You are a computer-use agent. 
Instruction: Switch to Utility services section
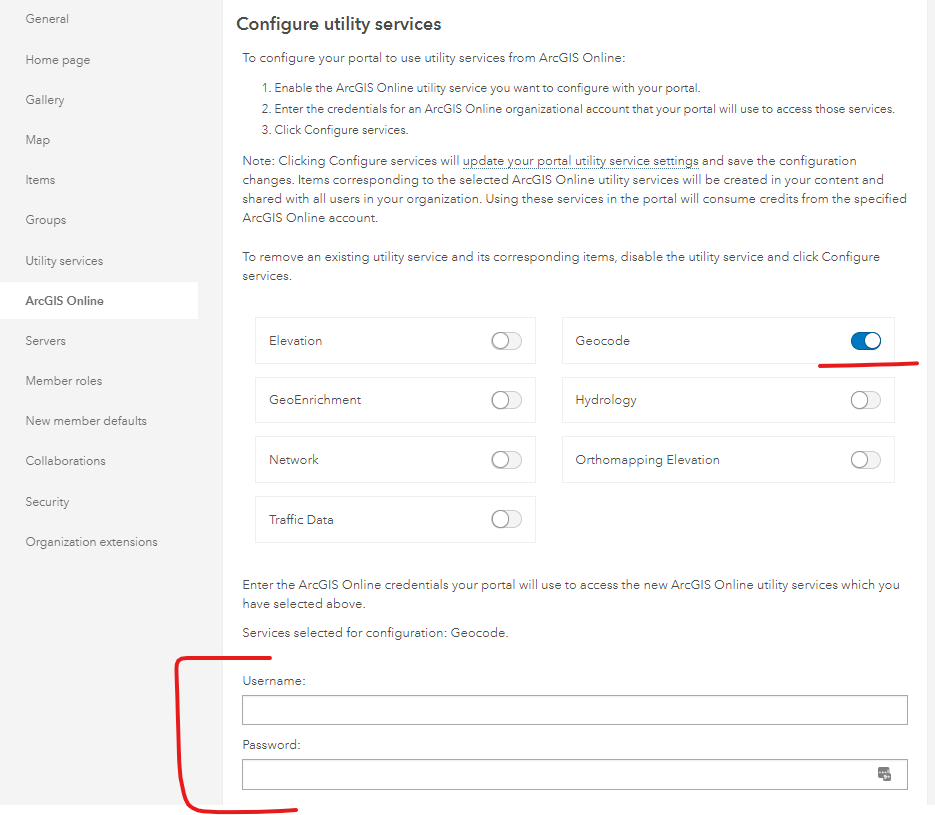(x=64, y=261)
